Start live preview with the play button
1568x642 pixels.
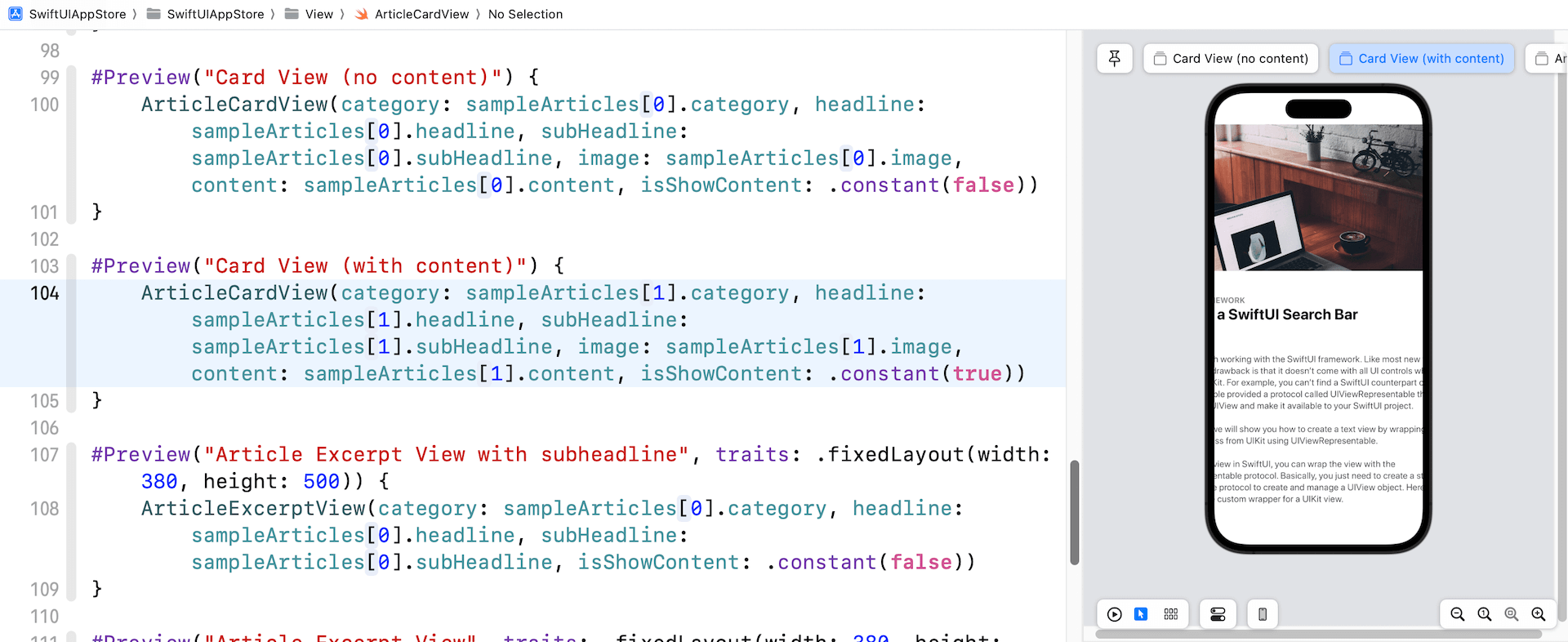coord(1114,614)
